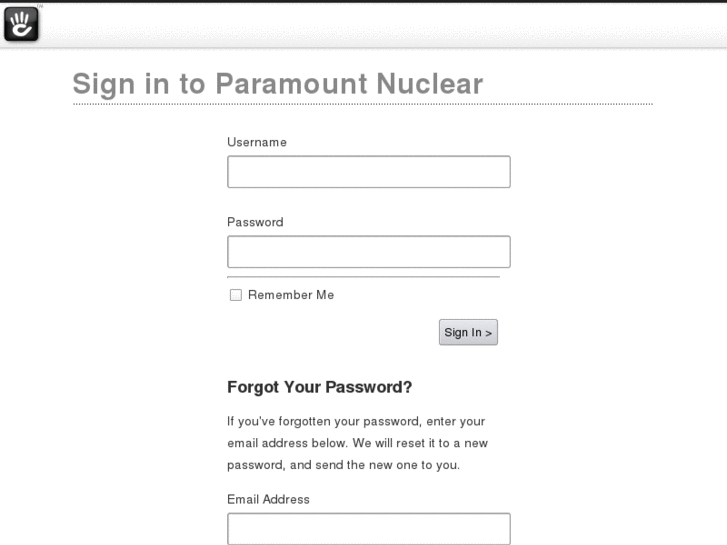Click the "Remember Me" label text
The image size is (727, 545).
click(291, 295)
